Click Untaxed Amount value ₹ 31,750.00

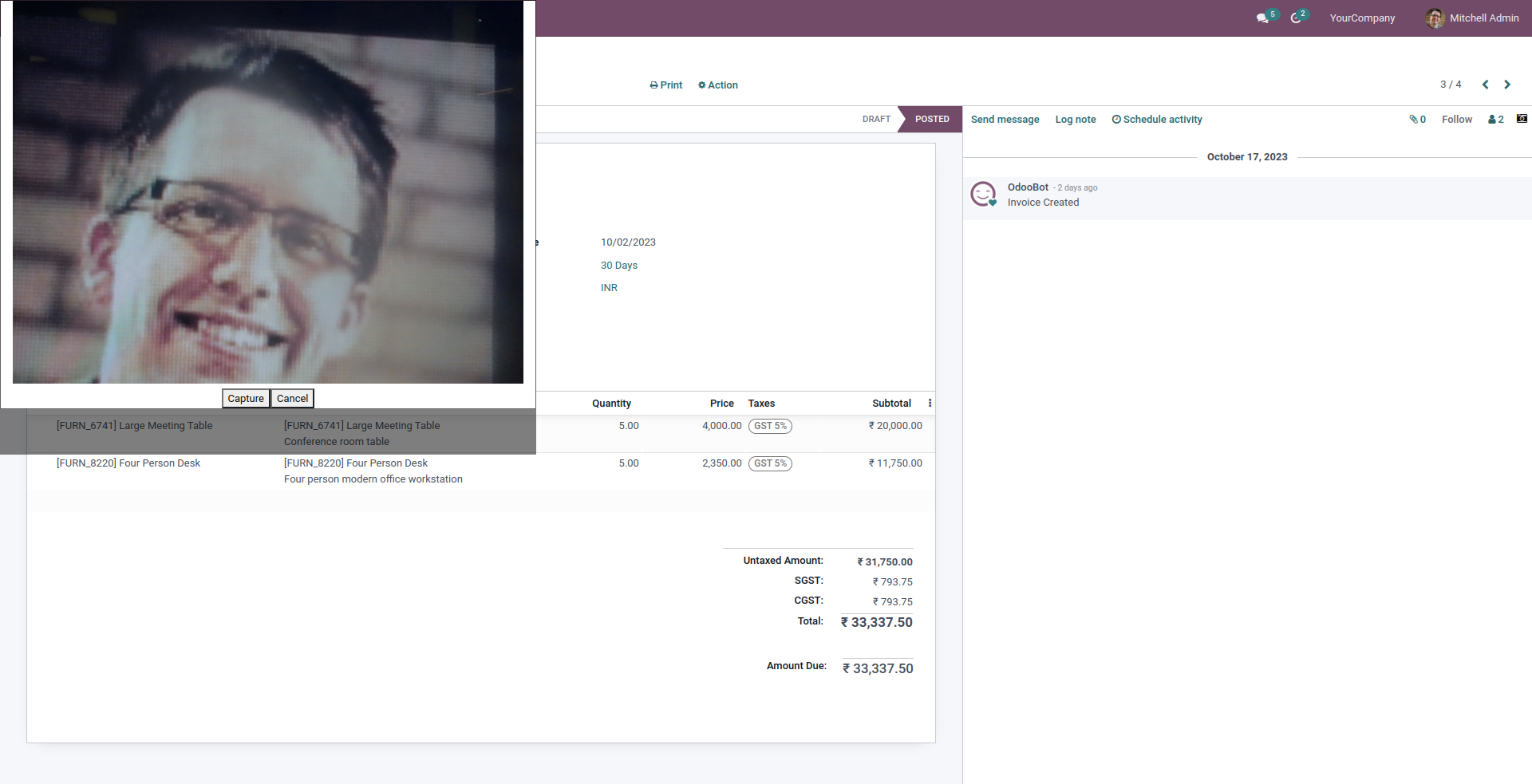[x=885, y=562]
